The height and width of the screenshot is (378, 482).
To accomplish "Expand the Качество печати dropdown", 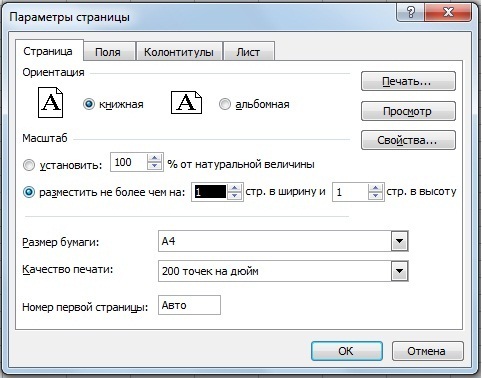I will click(x=399, y=271).
